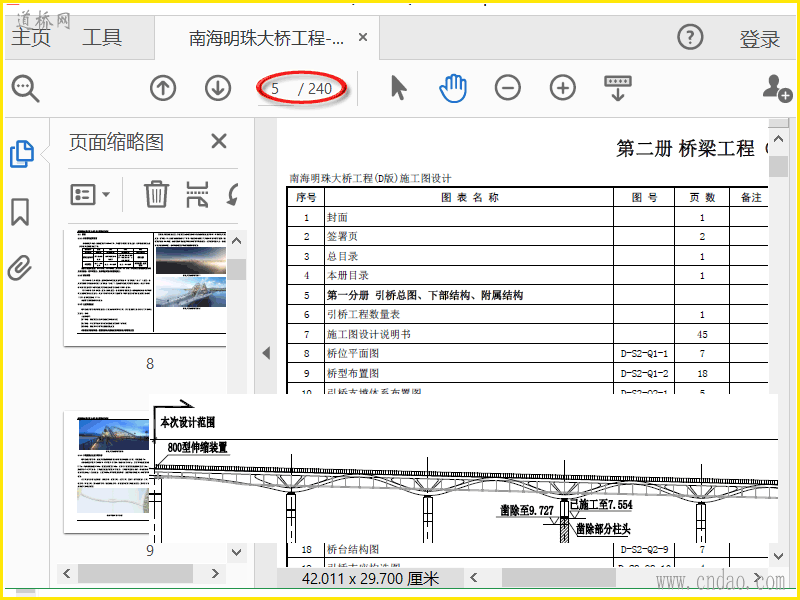
Task: Go to previous page with up arrow
Action: pos(163,88)
